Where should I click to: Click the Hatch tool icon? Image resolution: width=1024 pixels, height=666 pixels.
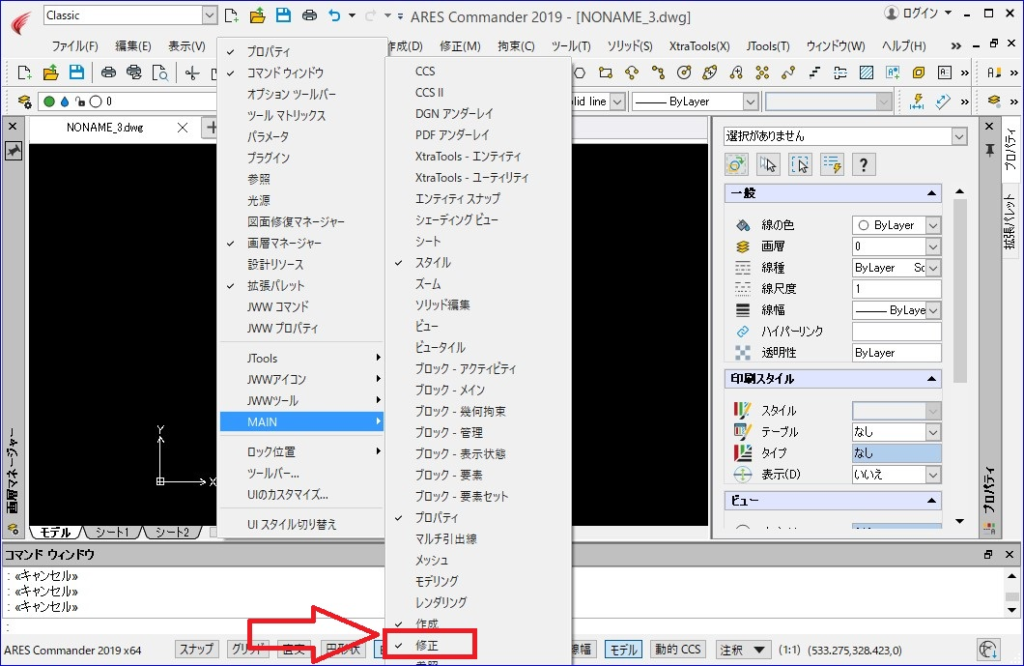866,73
